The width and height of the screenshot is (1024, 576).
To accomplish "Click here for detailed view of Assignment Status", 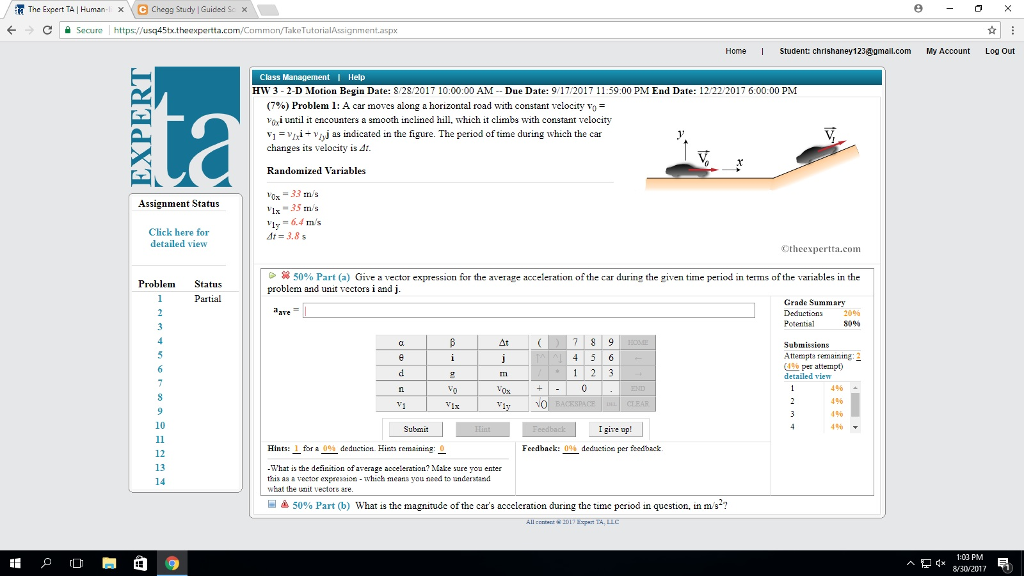I will pyautogui.click(x=178, y=238).
